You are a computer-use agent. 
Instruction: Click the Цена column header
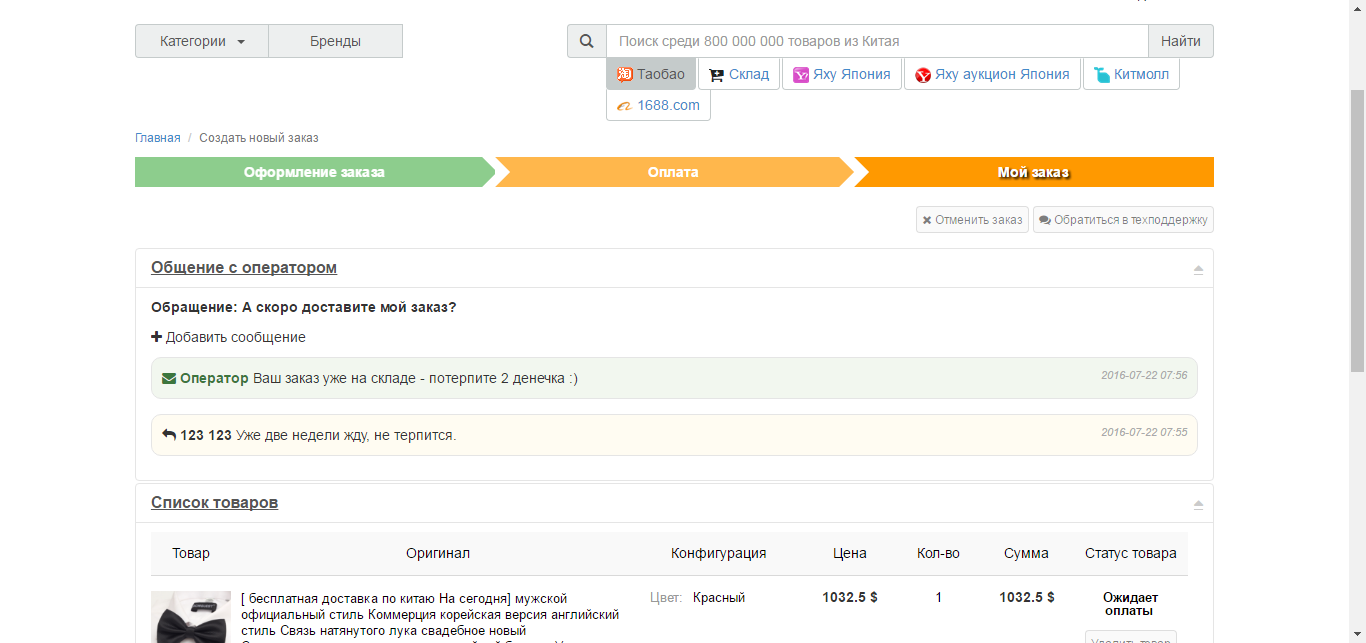point(850,553)
